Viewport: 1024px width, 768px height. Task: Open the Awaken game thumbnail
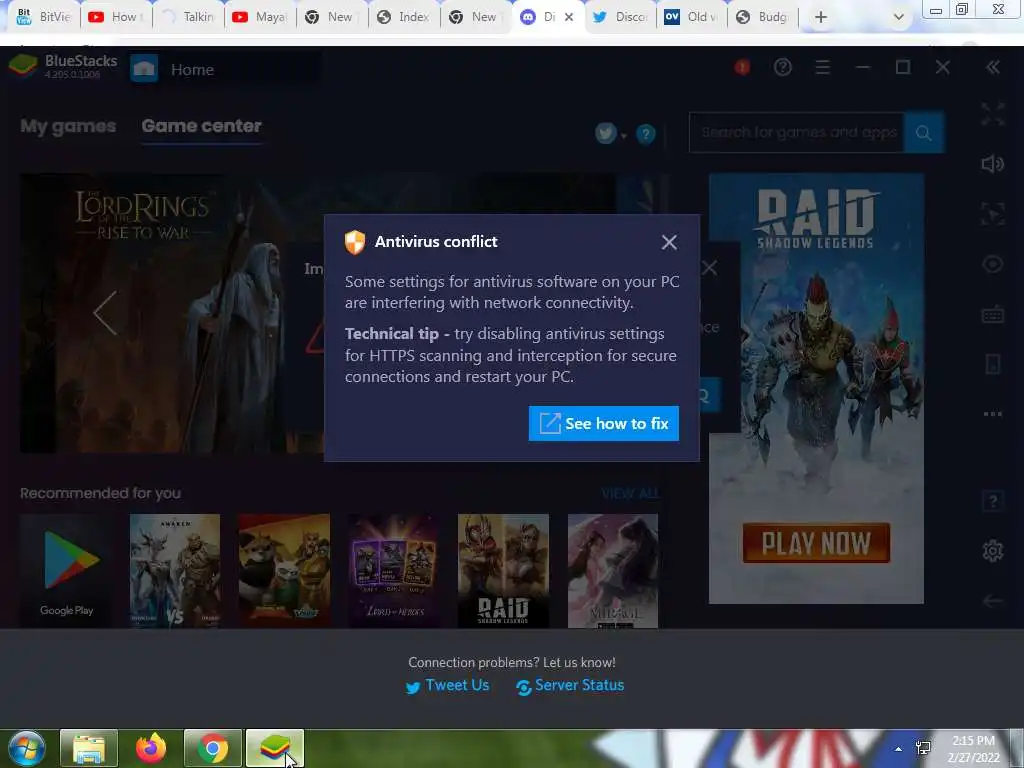(x=175, y=571)
